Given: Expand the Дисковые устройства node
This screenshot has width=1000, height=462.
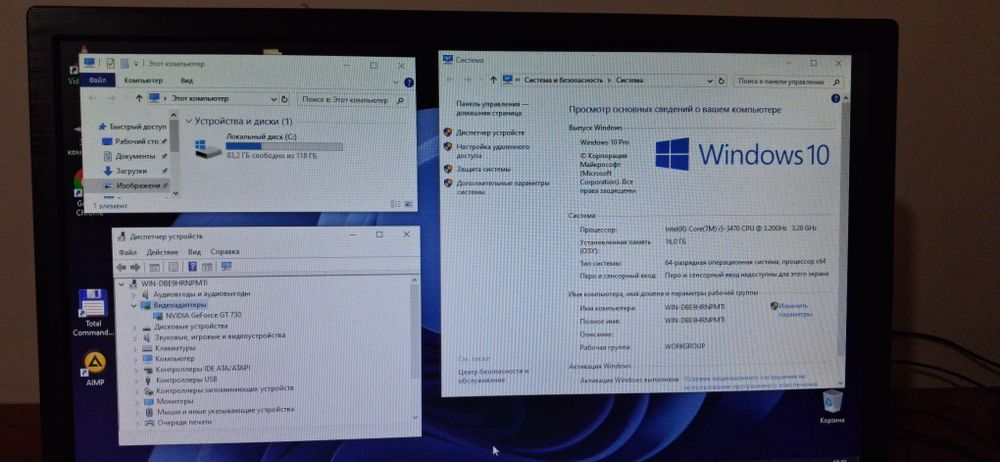Looking at the screenshot, I should pos(135,326).
